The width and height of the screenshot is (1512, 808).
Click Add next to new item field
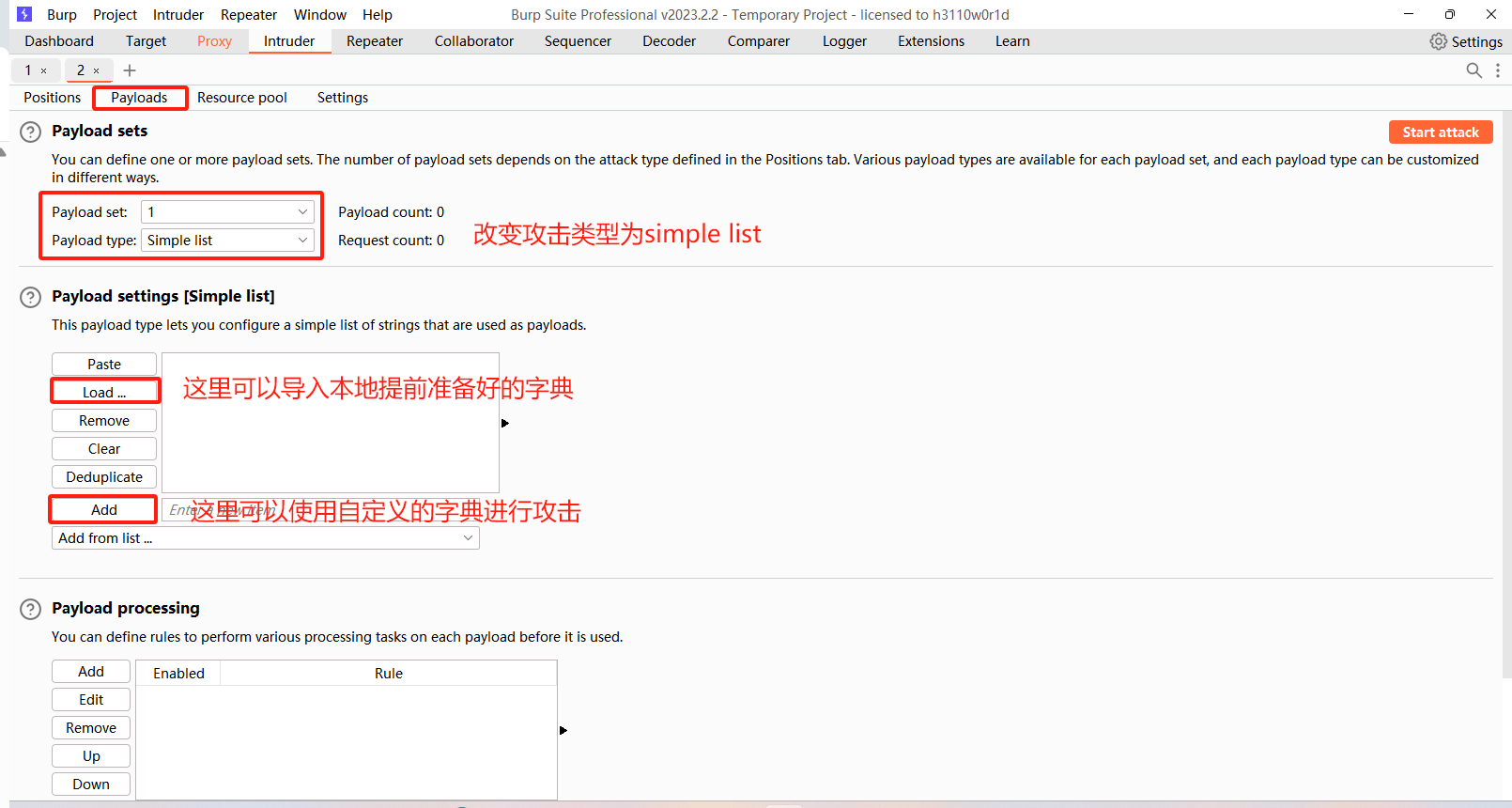coord(104,510)
